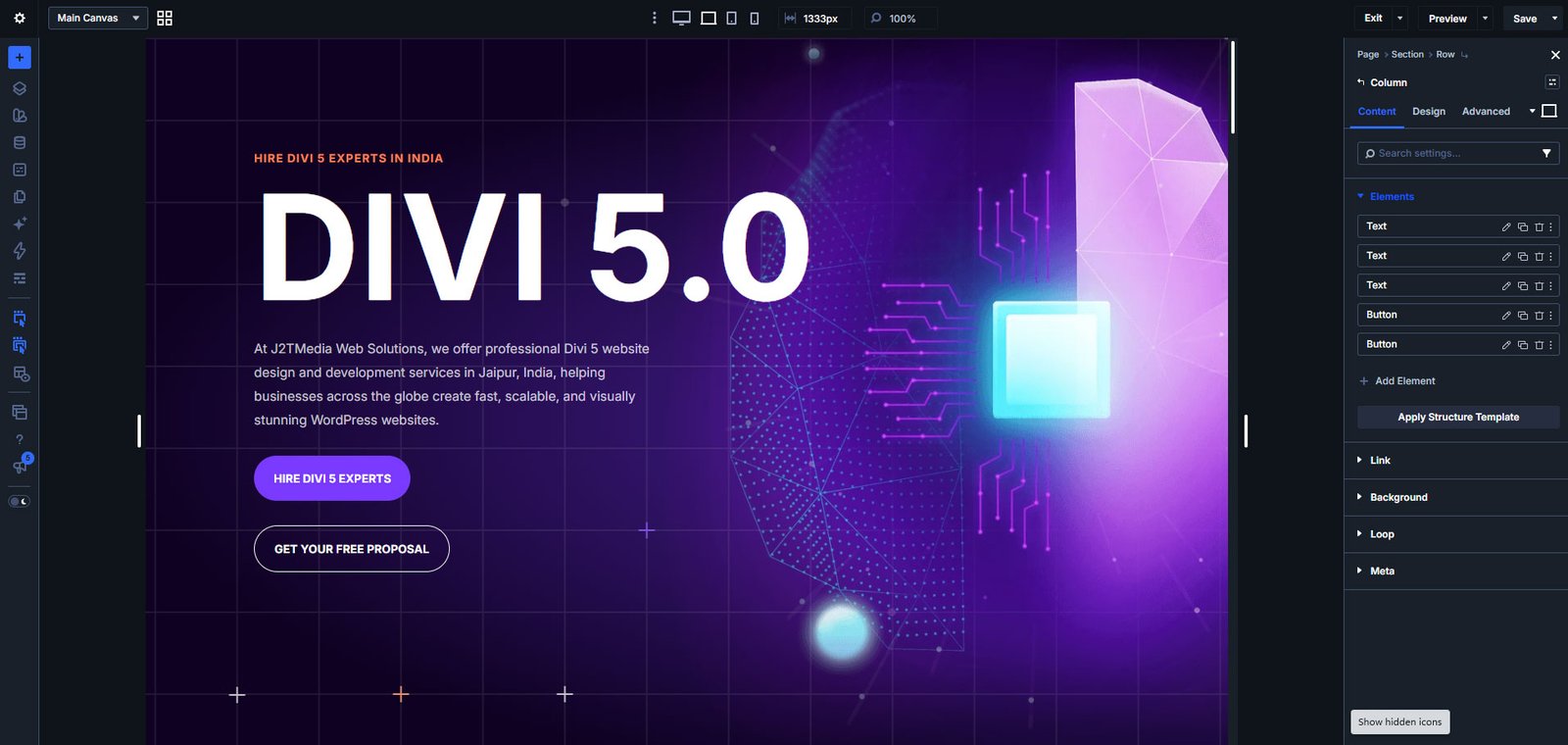1568x745 pixels.
Task: Select the desktop monitor breakpoint view
Action: pyautogui.click(x=681, y=18)
